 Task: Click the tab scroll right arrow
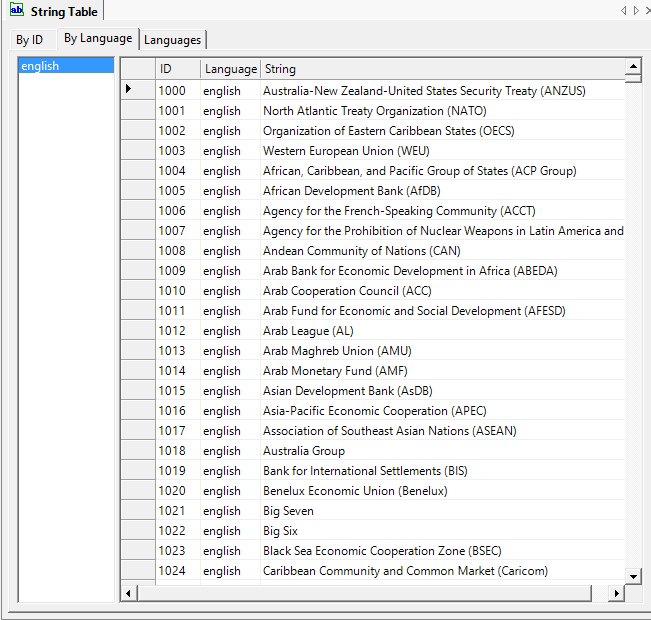[636, 10]
